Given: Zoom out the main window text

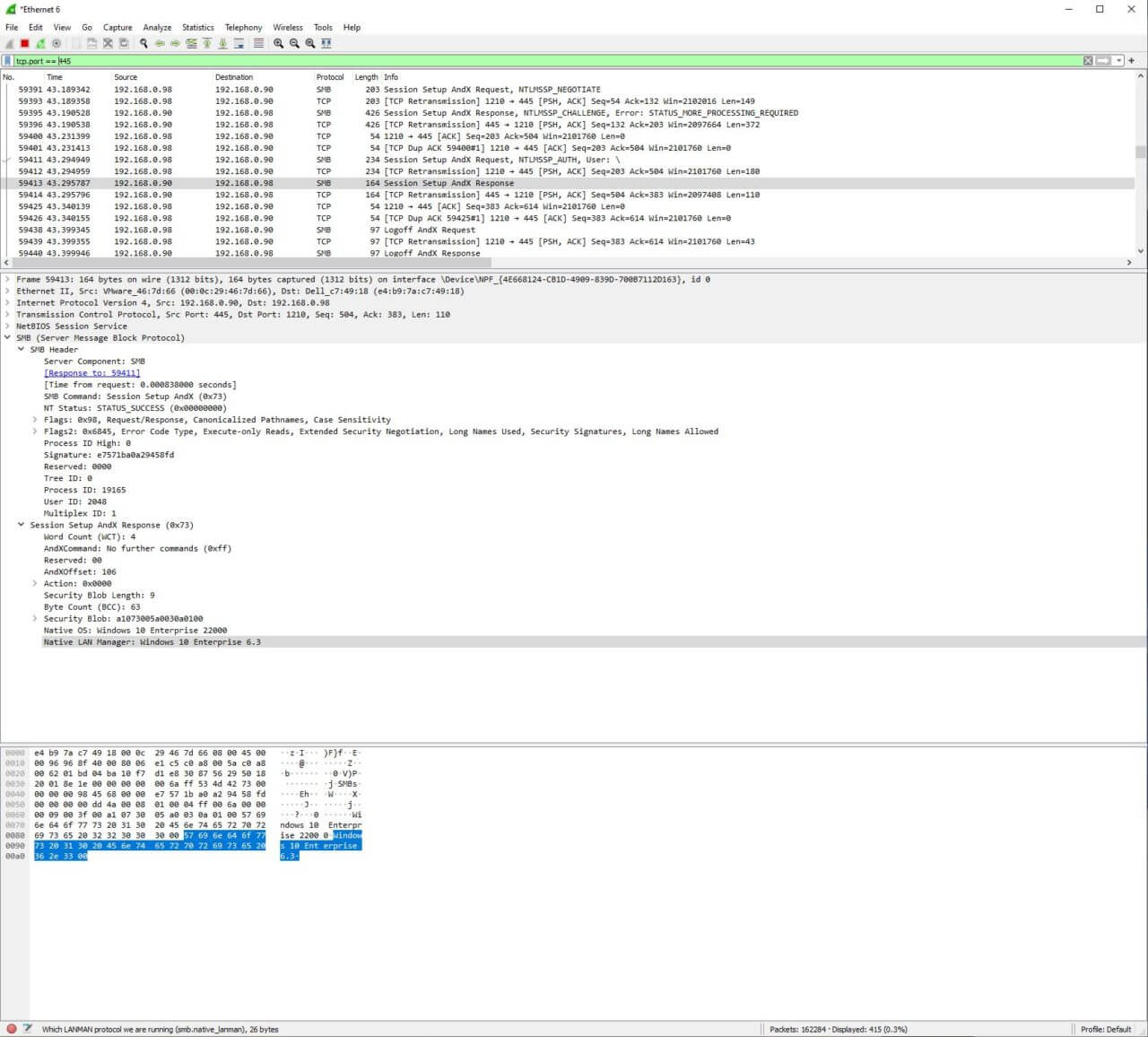Looking at the screenshot, I should [294, 43].
